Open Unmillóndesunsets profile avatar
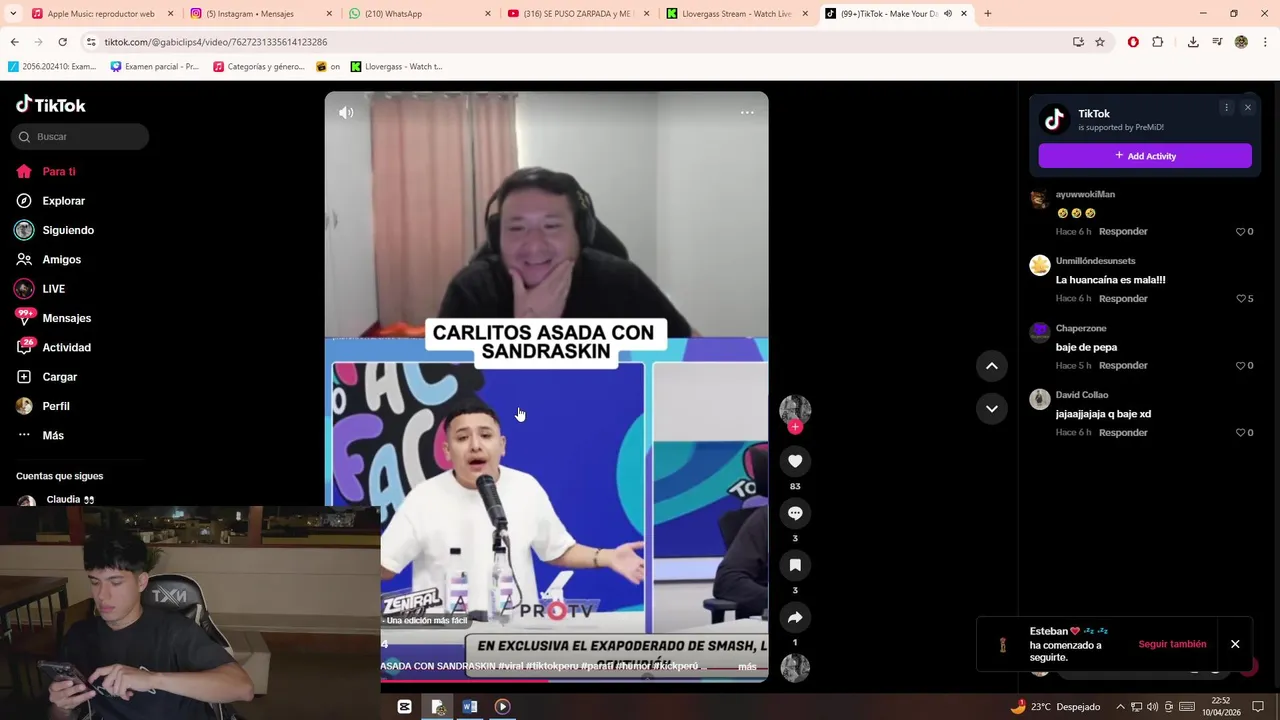Image resolution: width=1280 pixels, height=720 pixels. click(1040, 265)
